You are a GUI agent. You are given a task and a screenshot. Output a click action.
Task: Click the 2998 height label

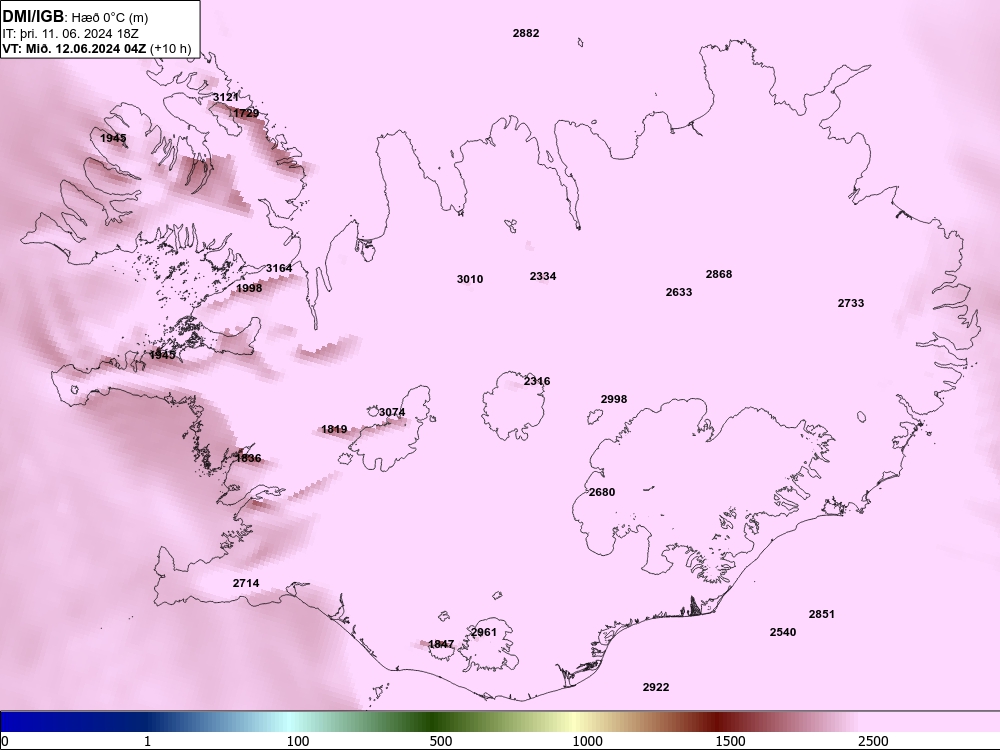(x=614, y=399)
